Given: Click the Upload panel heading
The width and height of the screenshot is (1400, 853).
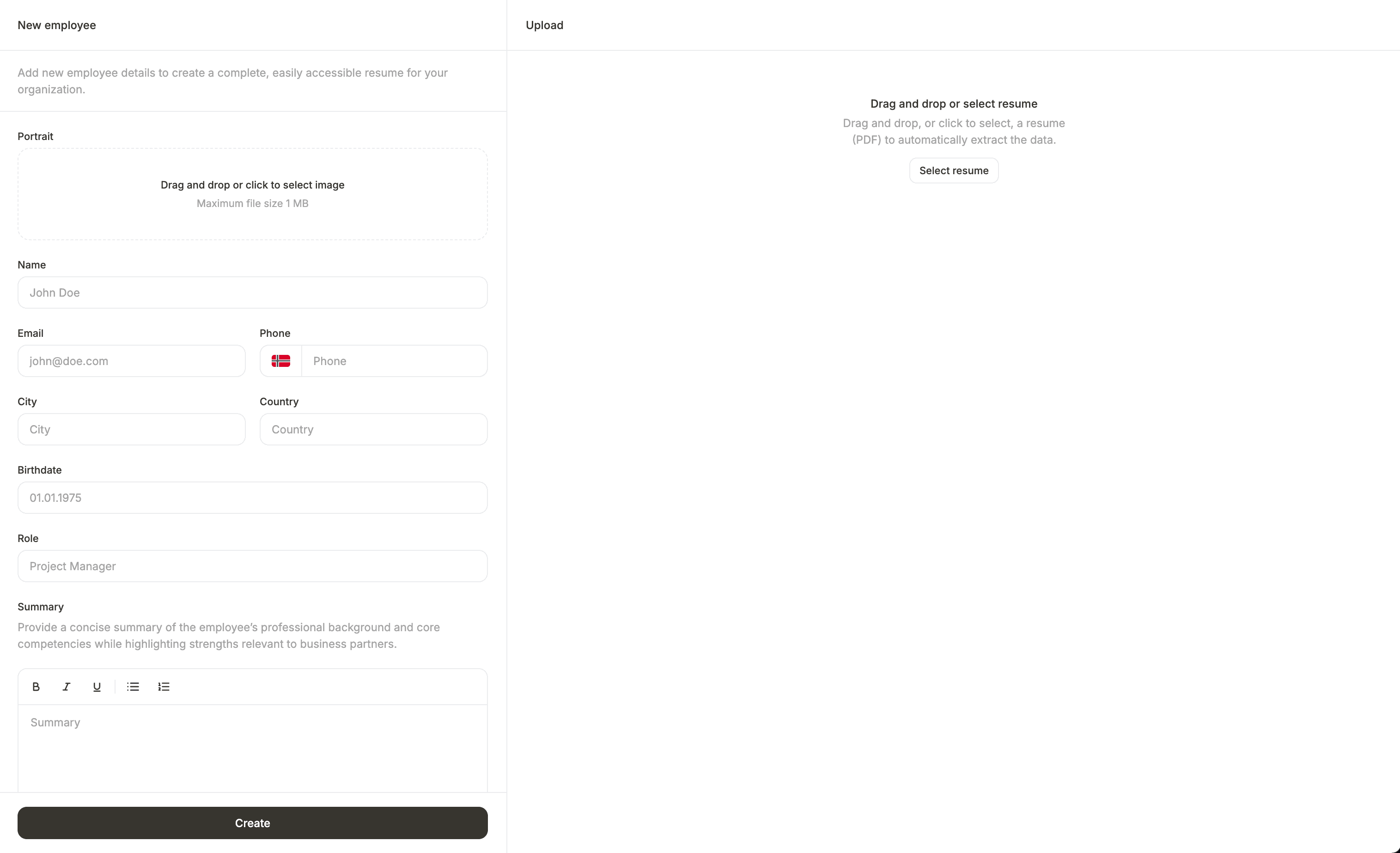Looking at the screenshot, I should (x=544, y=25).
